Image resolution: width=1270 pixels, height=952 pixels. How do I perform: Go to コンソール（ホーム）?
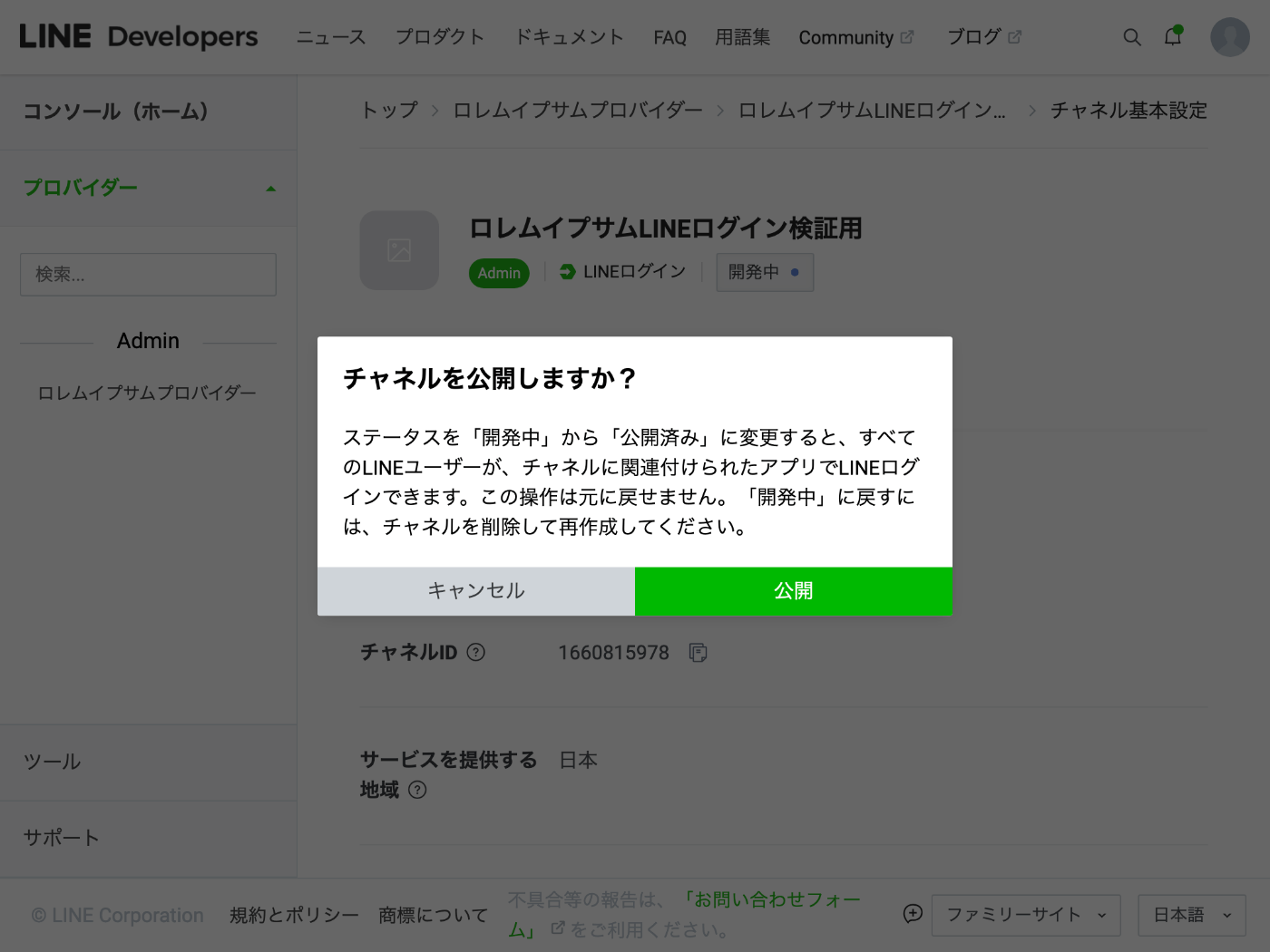click(x=116, y=112)
